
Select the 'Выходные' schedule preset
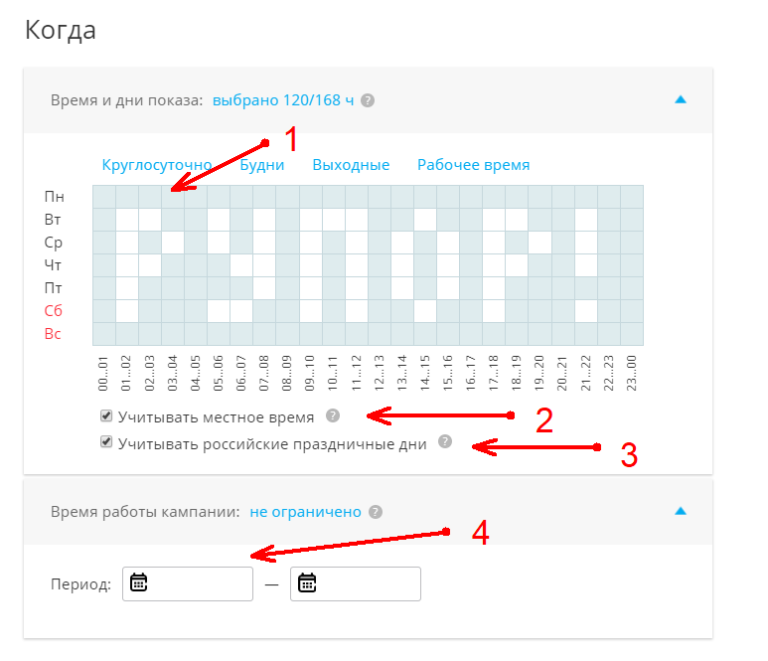351,165
